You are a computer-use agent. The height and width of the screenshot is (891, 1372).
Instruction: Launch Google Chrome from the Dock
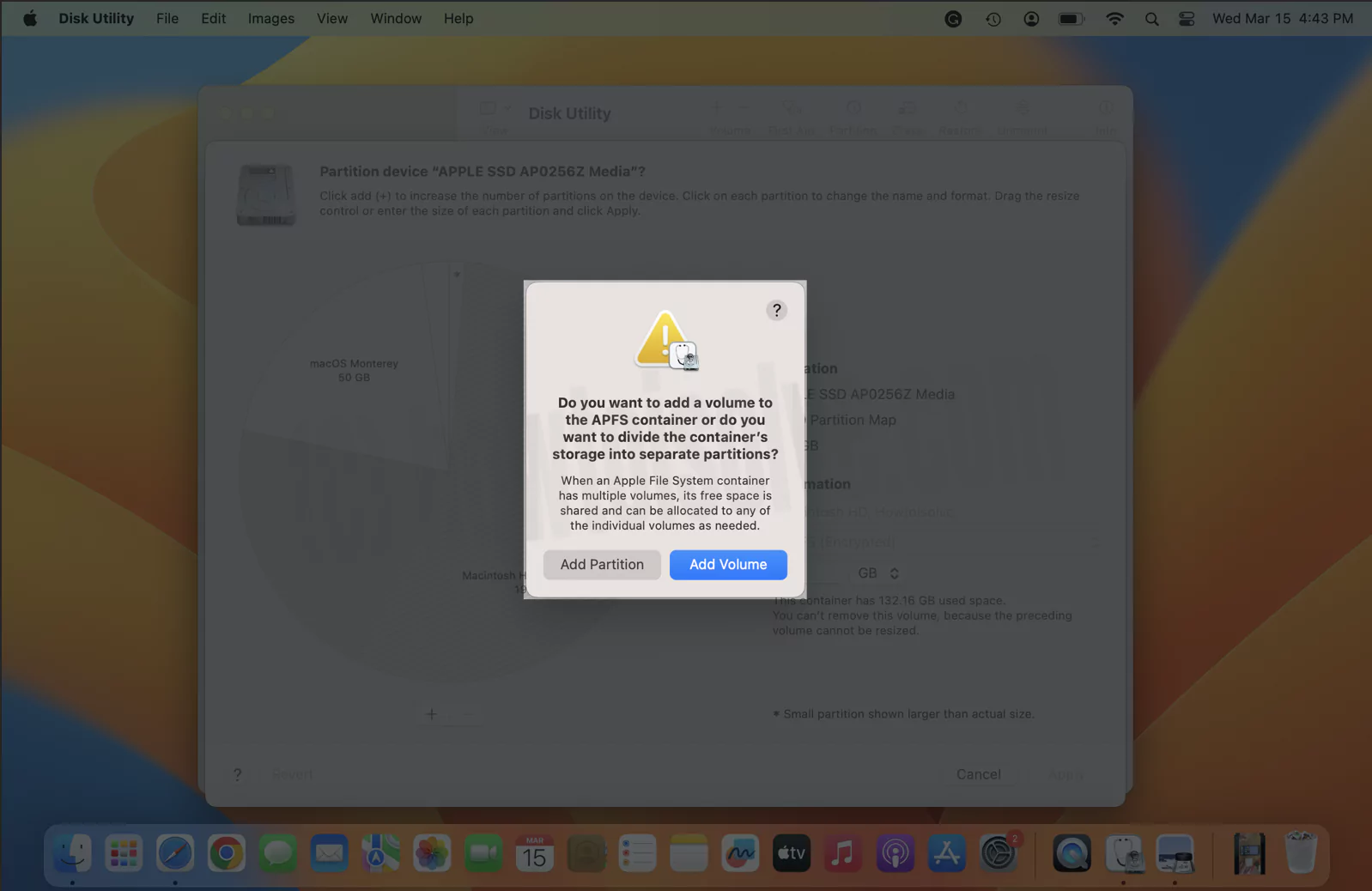pyautogui.click(x=227, y=854)
